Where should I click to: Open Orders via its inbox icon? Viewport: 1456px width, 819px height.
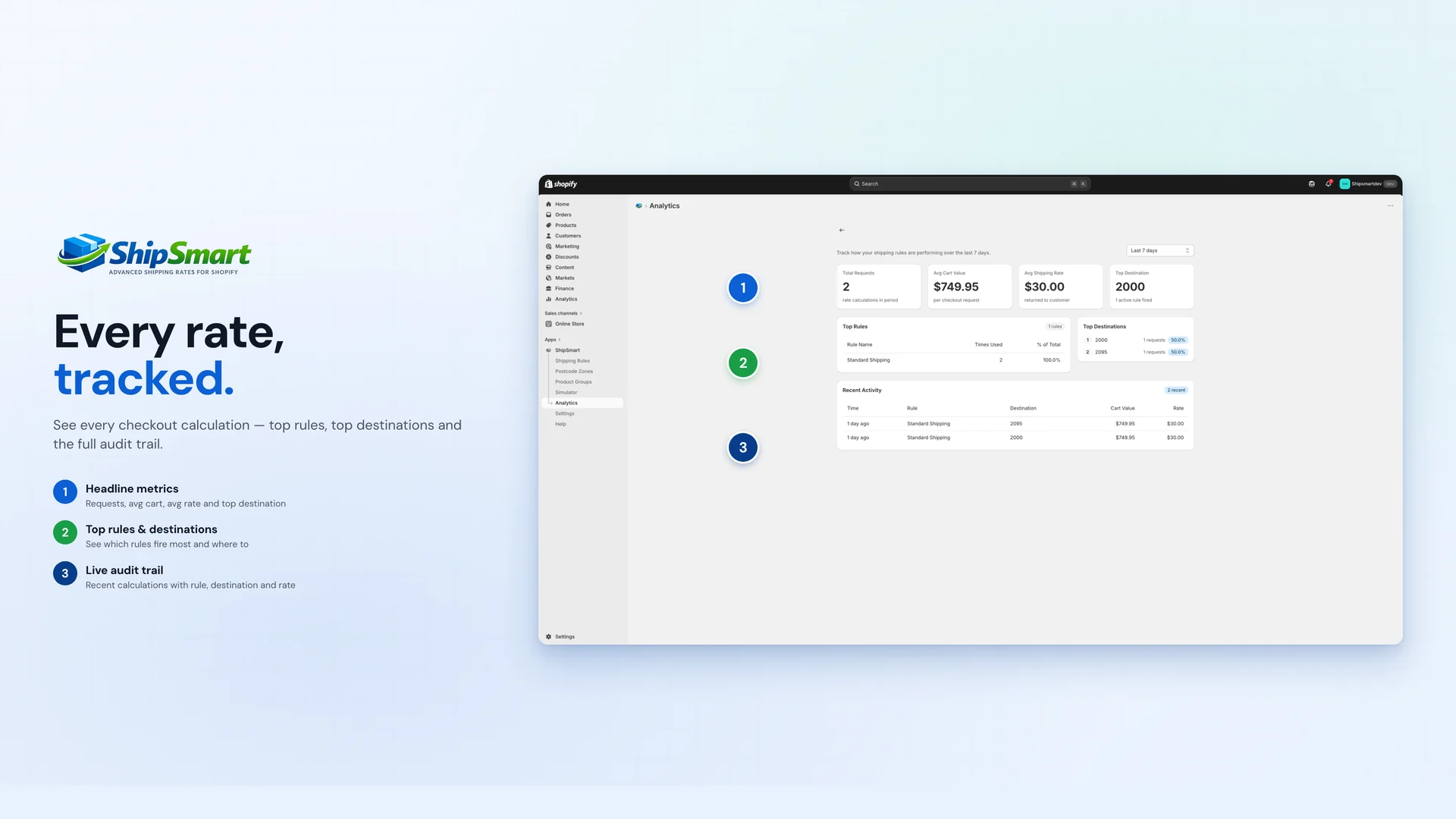pyautogui.click(x=548, y=215)
